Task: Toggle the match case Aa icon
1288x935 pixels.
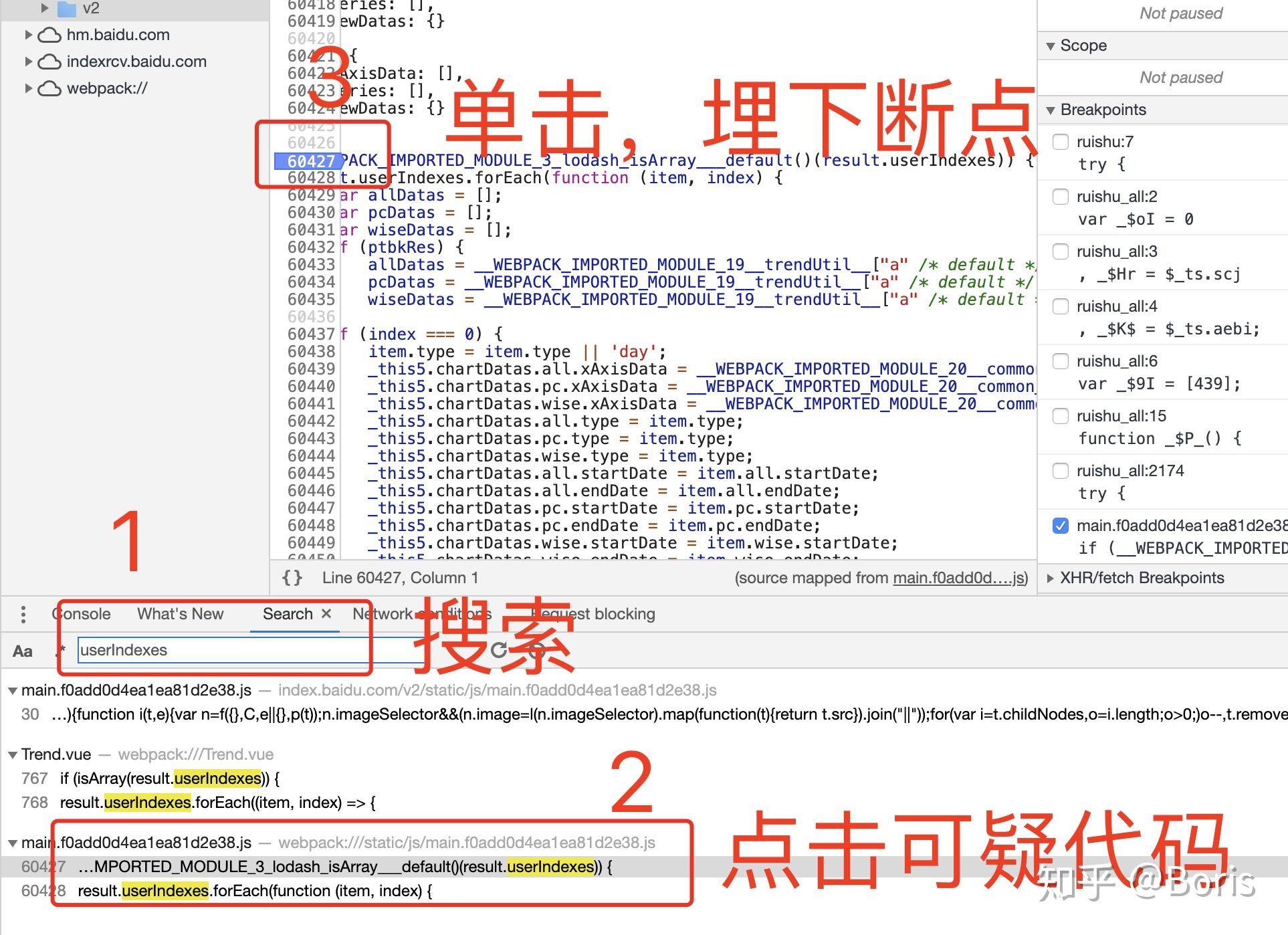Action: [x=23, y=651]
